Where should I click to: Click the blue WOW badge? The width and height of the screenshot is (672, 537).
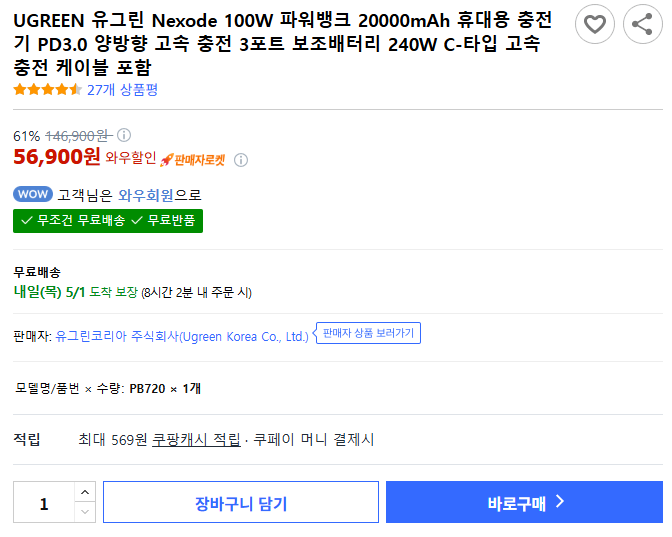click(33, 194)
